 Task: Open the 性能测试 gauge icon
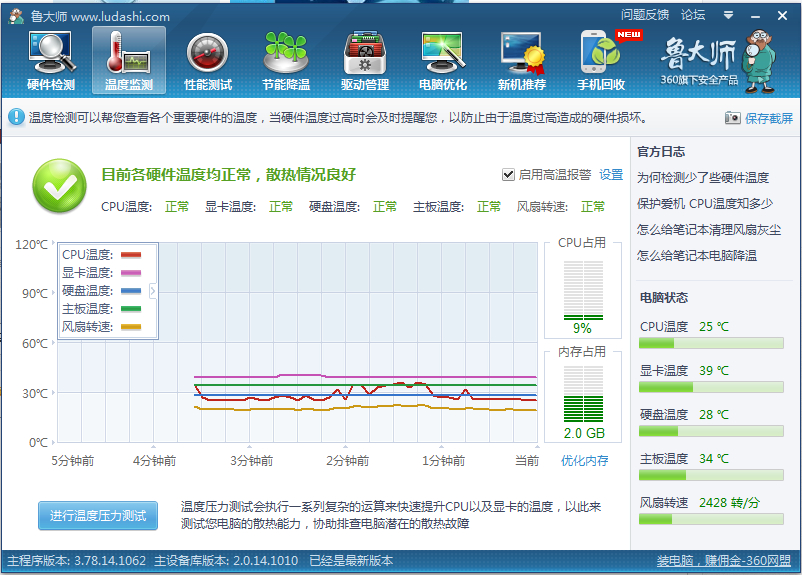coord(208,60)
